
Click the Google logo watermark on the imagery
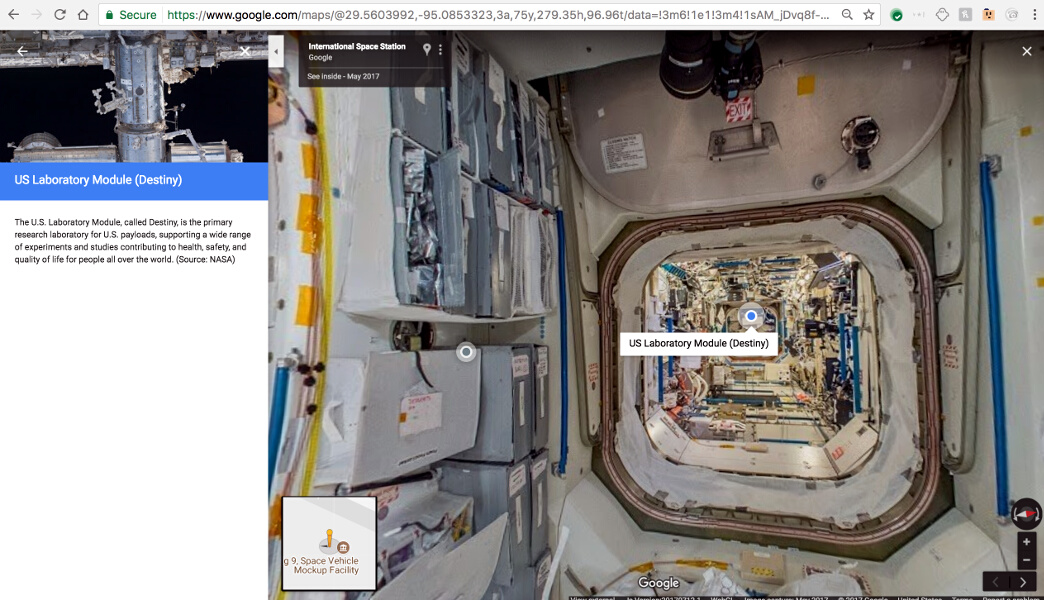point(658,582)
